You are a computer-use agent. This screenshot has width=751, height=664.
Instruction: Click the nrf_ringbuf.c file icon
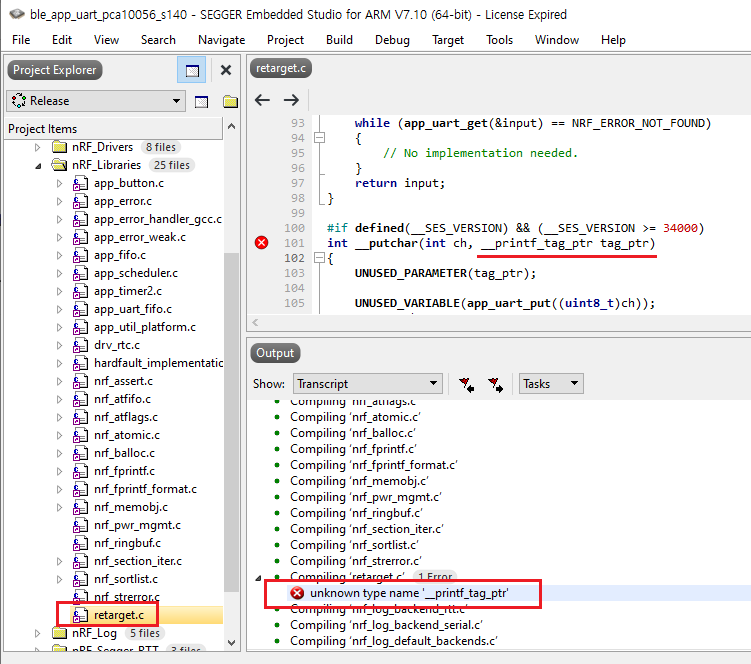pos(80,543)
